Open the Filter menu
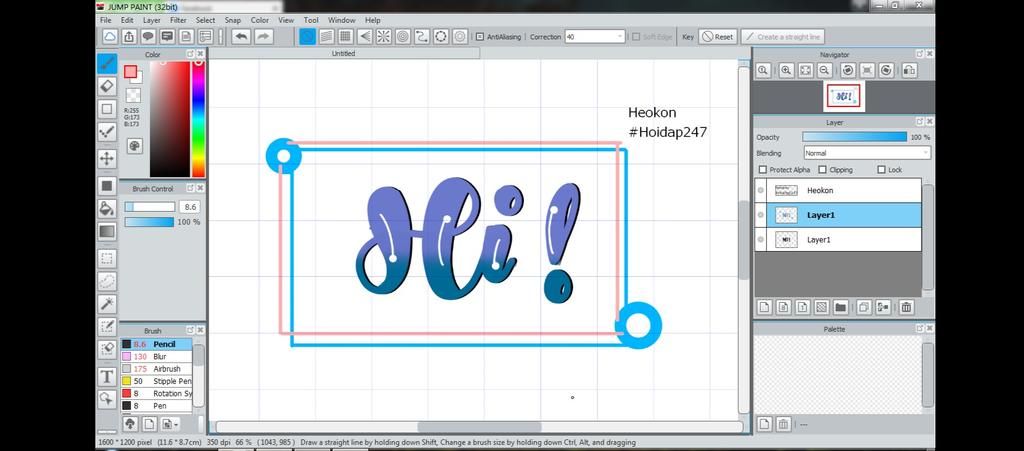 pos(178,20)
